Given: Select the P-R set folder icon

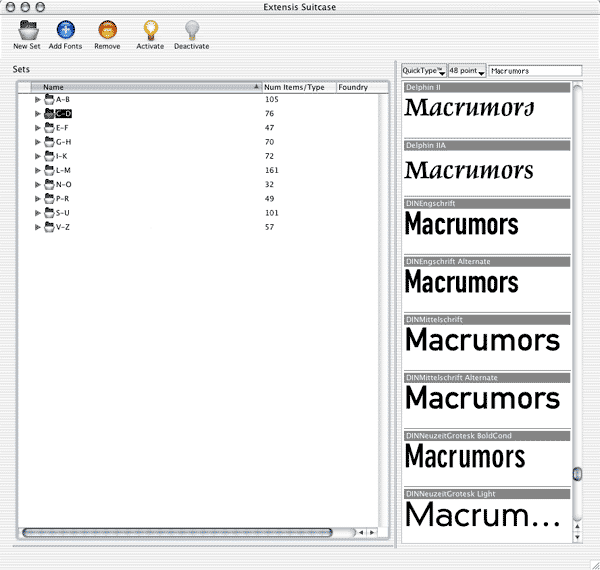Looking at the screenshot, I should (x=49, y=199).
